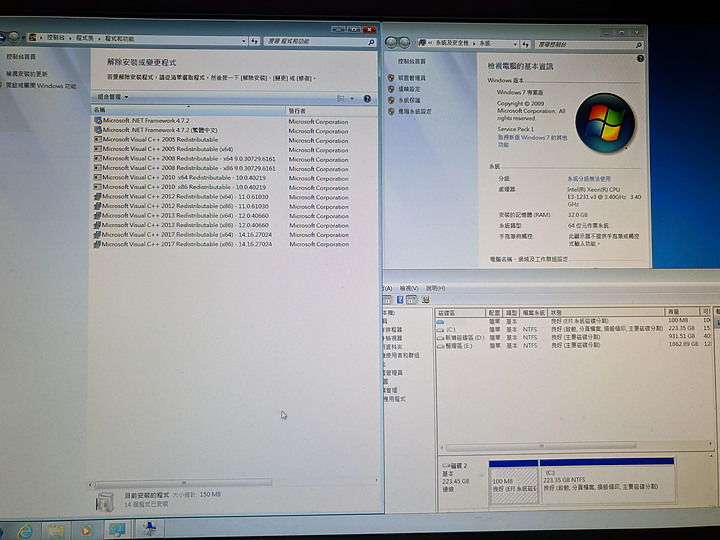The image size is (720, 540).
Task: Open 開啟或關閉 Windows 功能 link
Action: coord(40,86)
